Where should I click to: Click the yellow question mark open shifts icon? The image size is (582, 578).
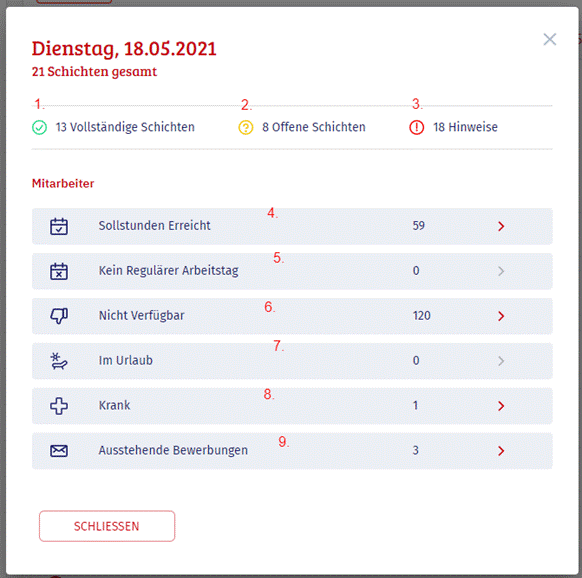tap(246, 127)
